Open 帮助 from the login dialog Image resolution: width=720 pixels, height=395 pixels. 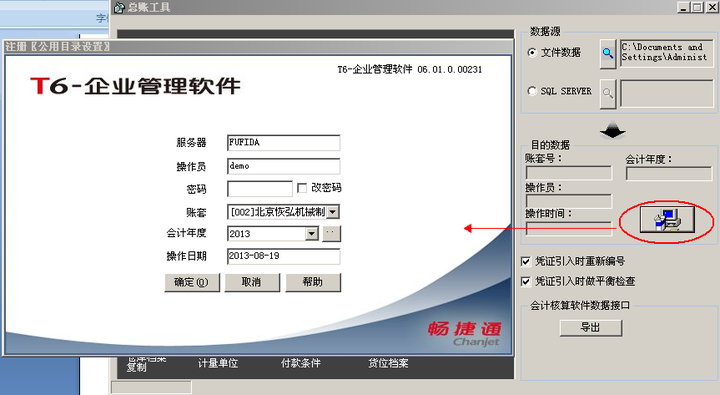[313, 282]
